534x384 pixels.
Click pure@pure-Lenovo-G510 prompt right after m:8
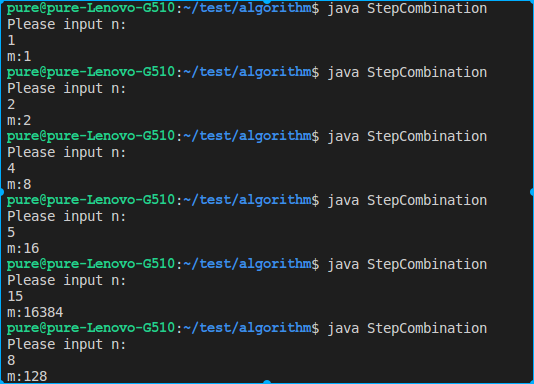(91, 200)
